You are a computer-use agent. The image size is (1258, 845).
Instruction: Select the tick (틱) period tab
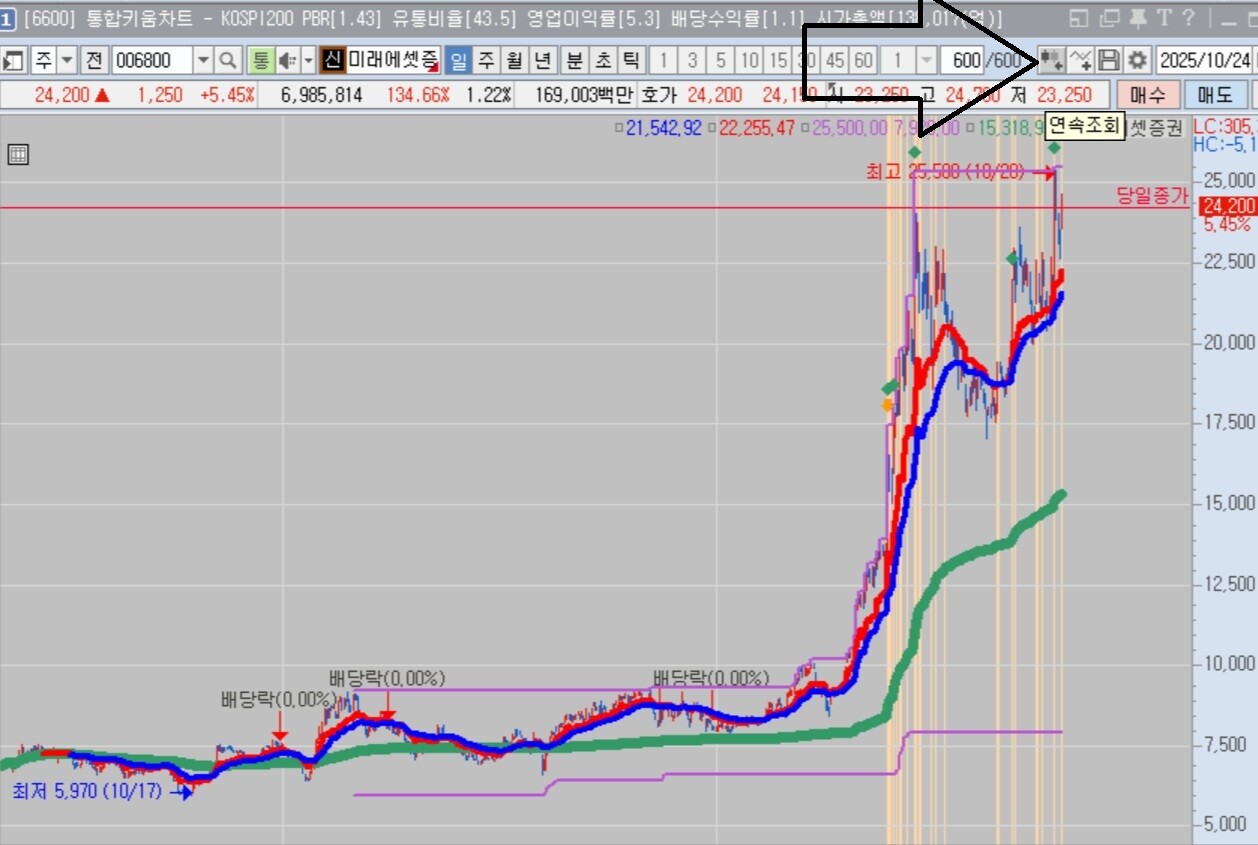click(630, 61)
